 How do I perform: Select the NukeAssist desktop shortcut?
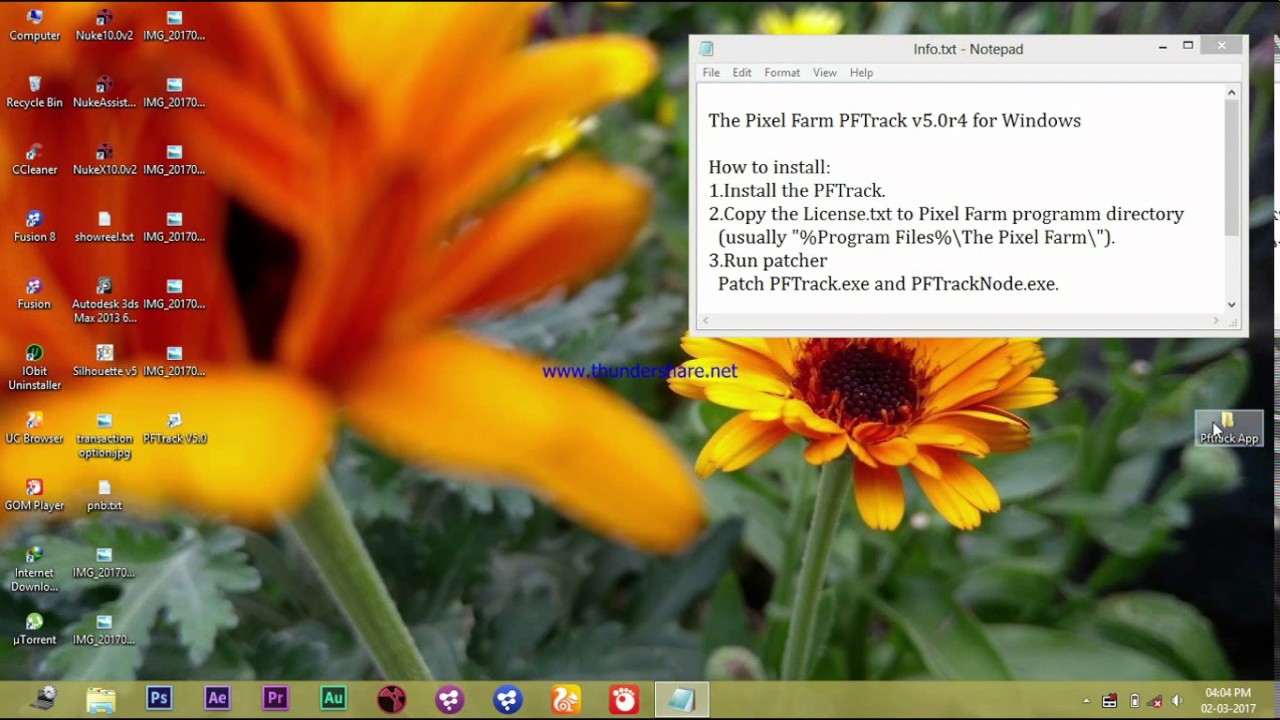coord(104,93)
